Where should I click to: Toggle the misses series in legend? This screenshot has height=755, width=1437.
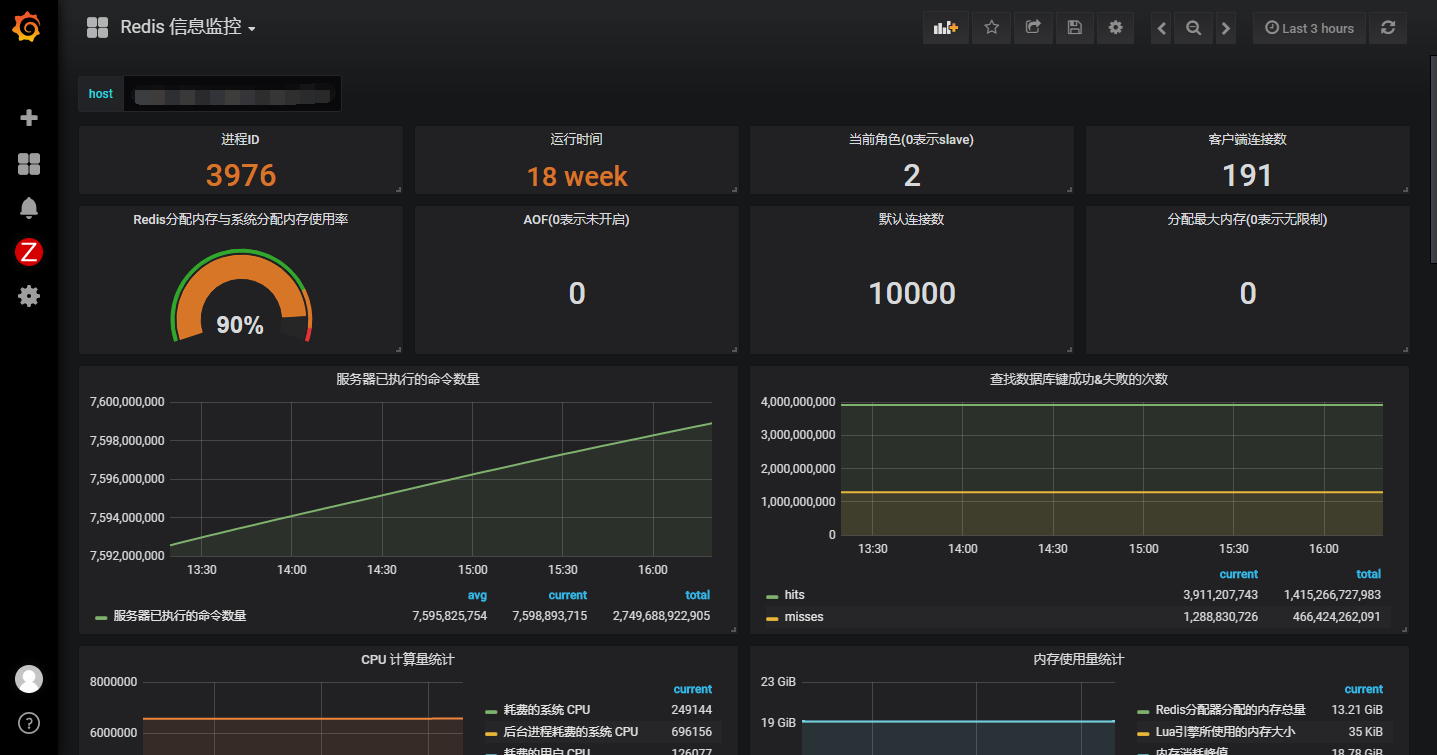tap(803, 617)
